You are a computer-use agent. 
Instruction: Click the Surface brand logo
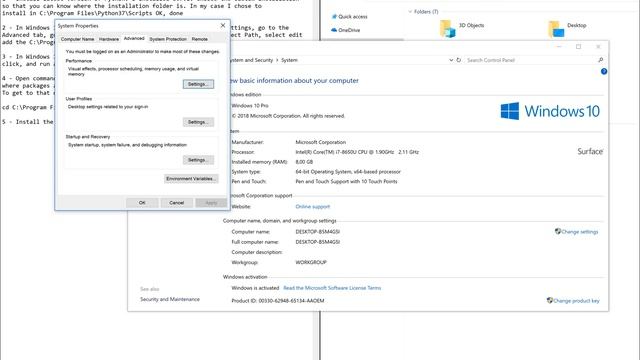590,151
